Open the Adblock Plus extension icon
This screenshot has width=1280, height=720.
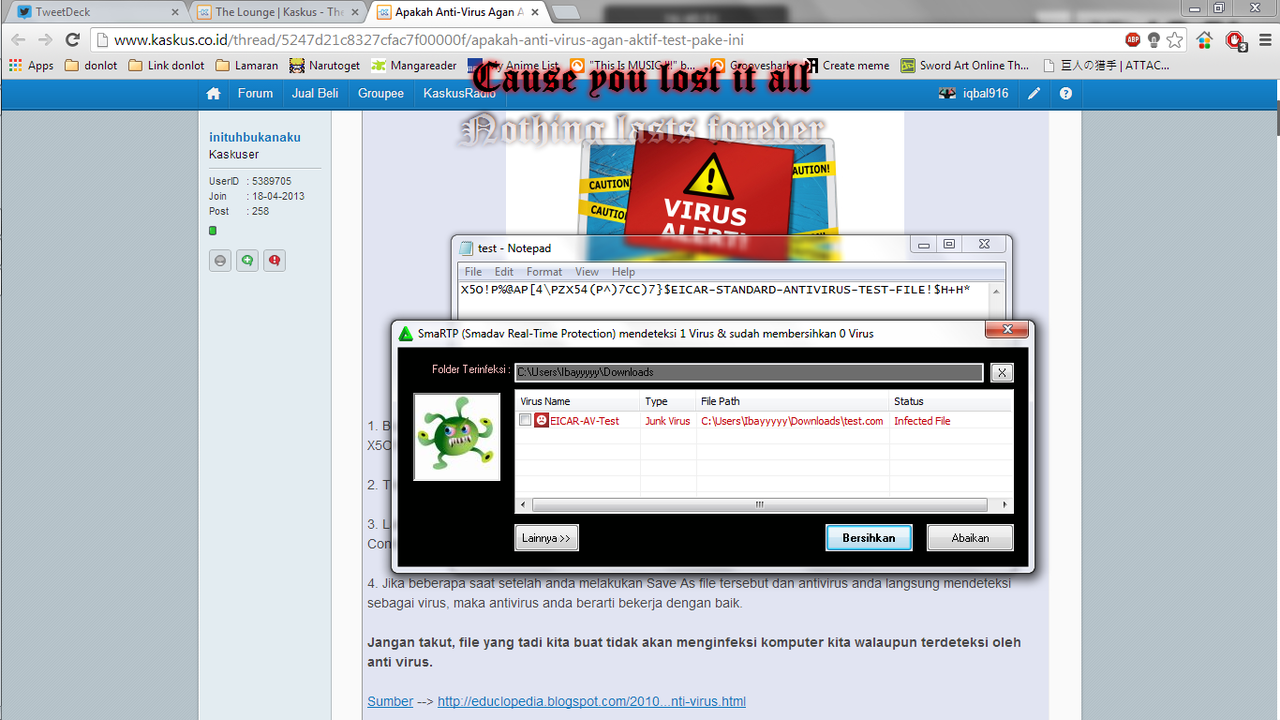1132,40
